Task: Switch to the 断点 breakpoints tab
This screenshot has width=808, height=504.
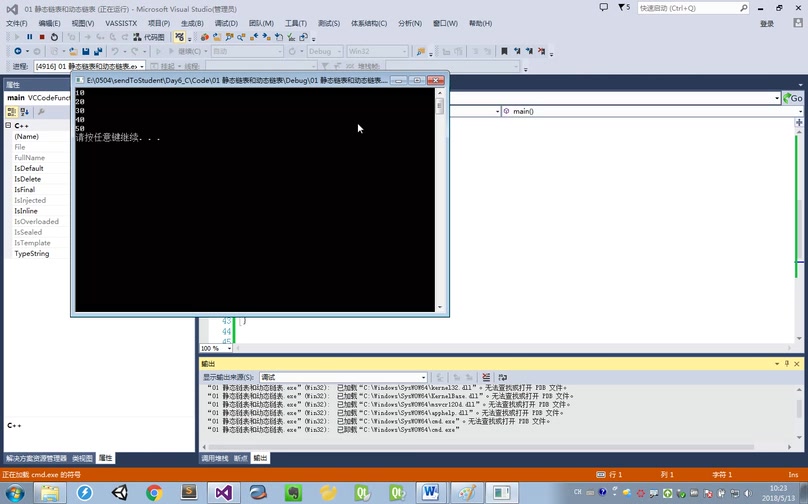Action: pyautogui.click(x=240, y=458)
